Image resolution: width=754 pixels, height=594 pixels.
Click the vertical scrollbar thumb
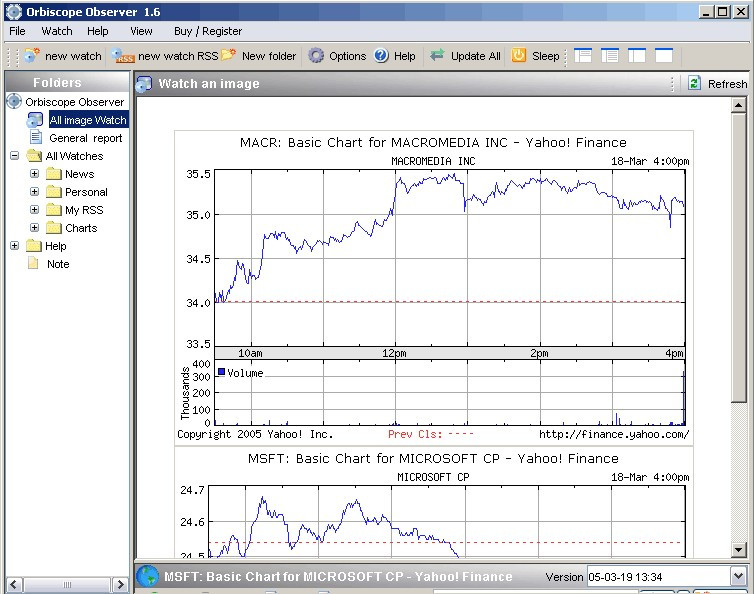738,257
